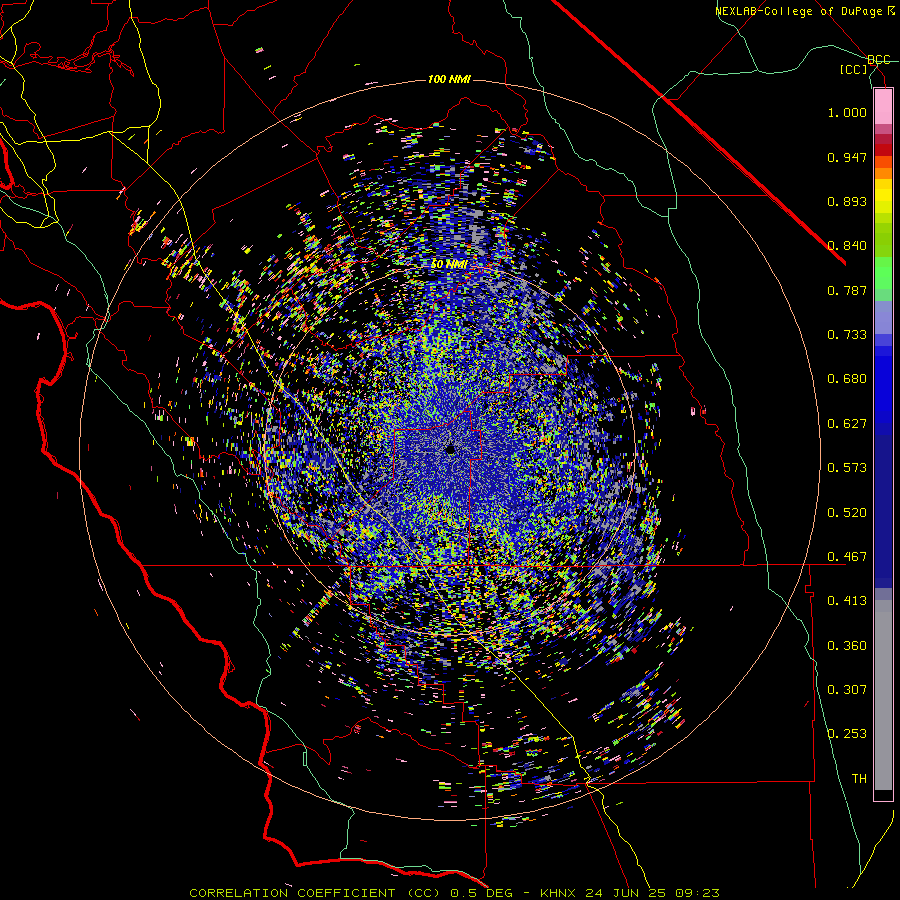Screen dimensions: 900x900
Task: Click the 0.787 scale value
Action: [847, 290]
